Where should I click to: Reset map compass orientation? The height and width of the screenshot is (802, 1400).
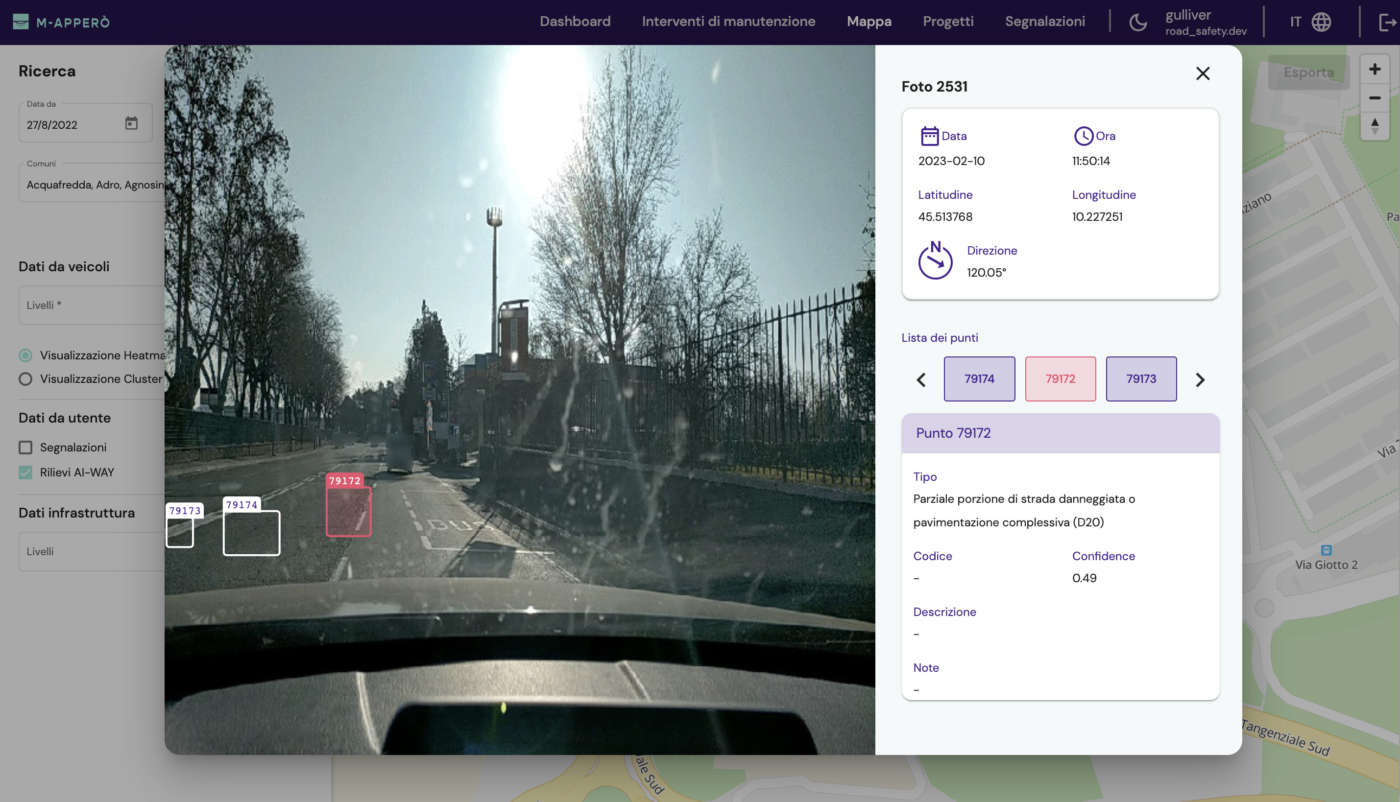(1375, 126)
